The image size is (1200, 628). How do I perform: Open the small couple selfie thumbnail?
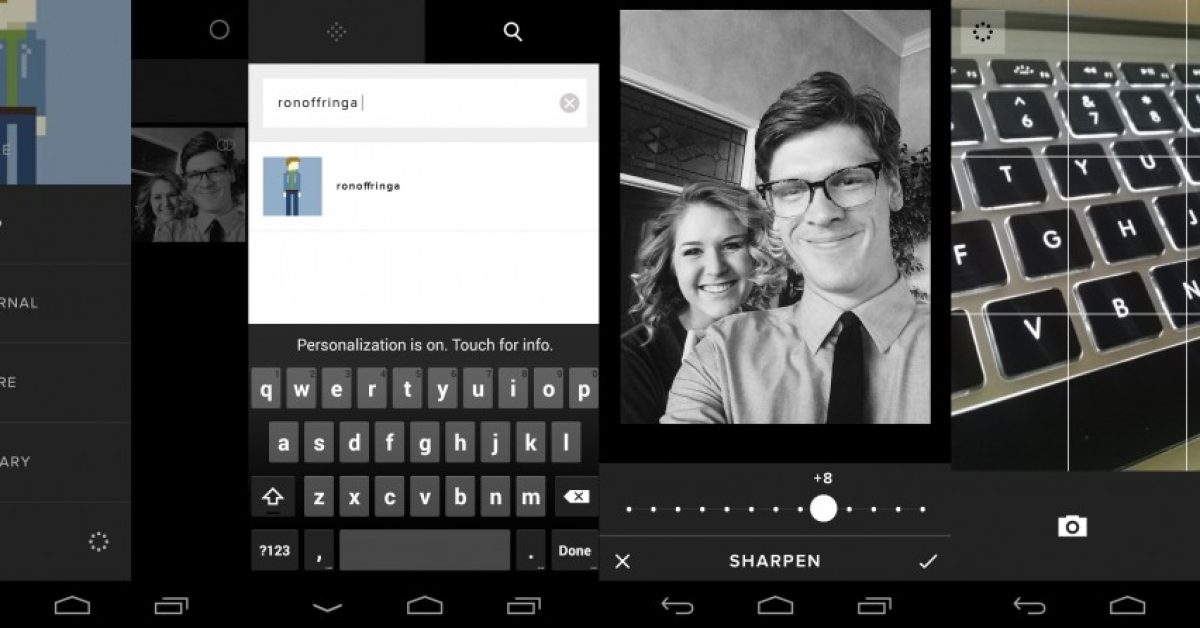(x=189, y=184)
